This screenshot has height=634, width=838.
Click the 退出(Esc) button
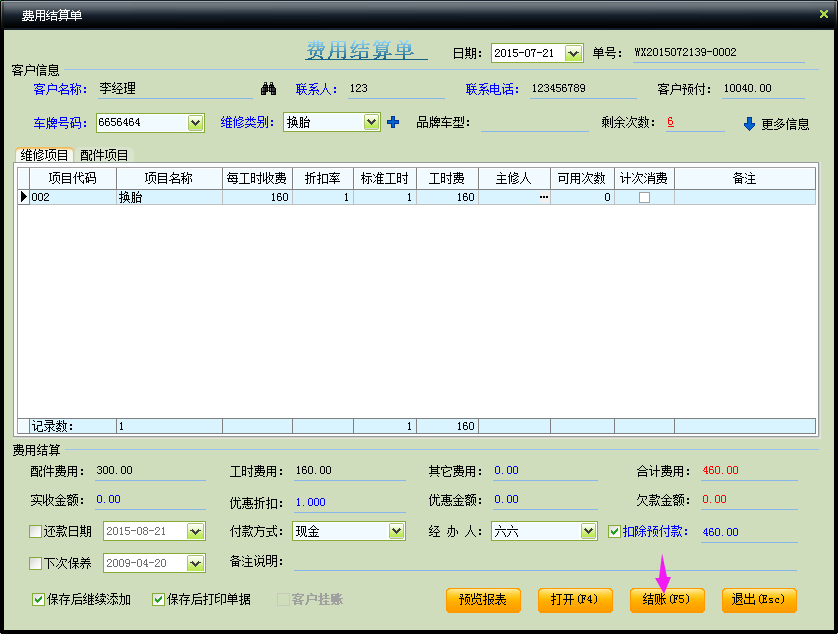759,600
